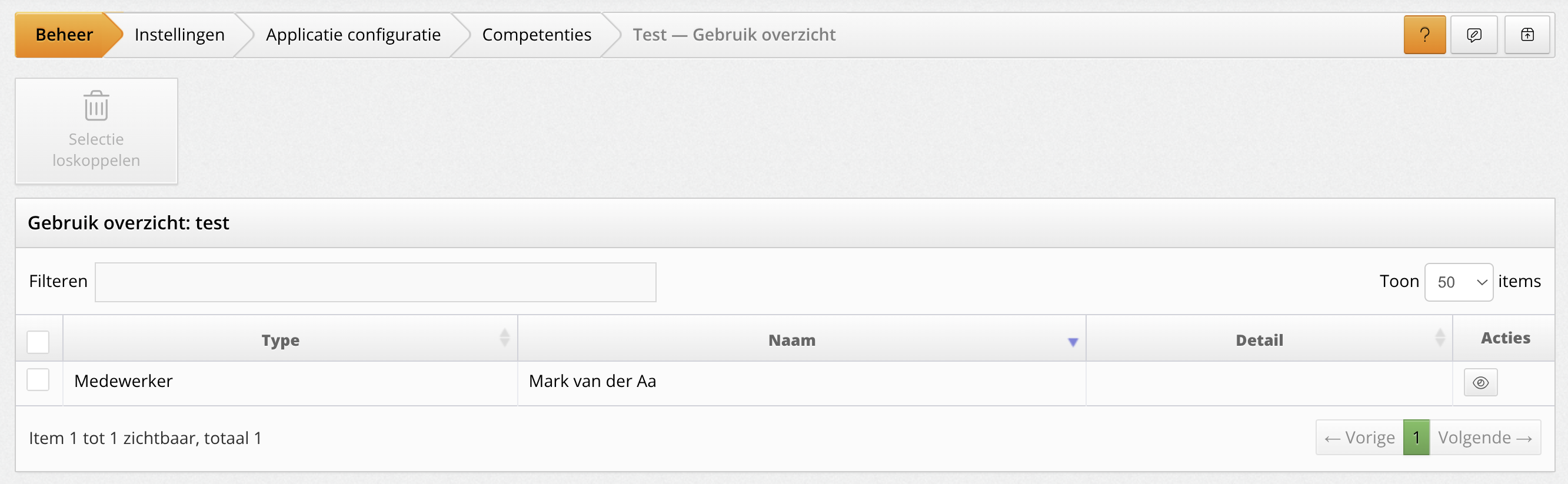Click the upload box icon in the top bar
This screenshot has width=1568, height=484.
1527,35
